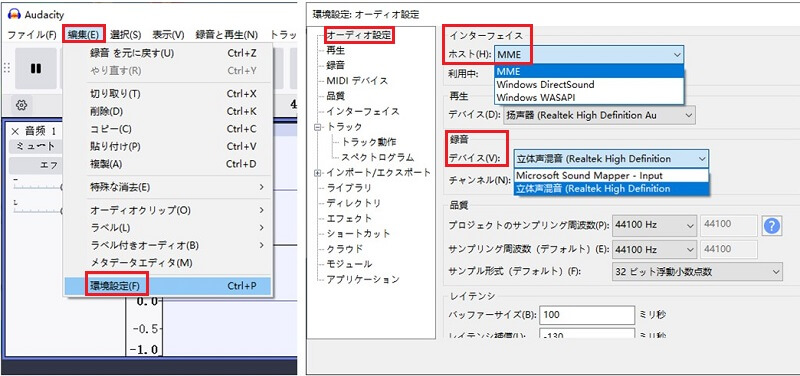Click the Pause button in Audacity toolbar
Viewport: 800px width, 376px height.
(x=36, y=68)
